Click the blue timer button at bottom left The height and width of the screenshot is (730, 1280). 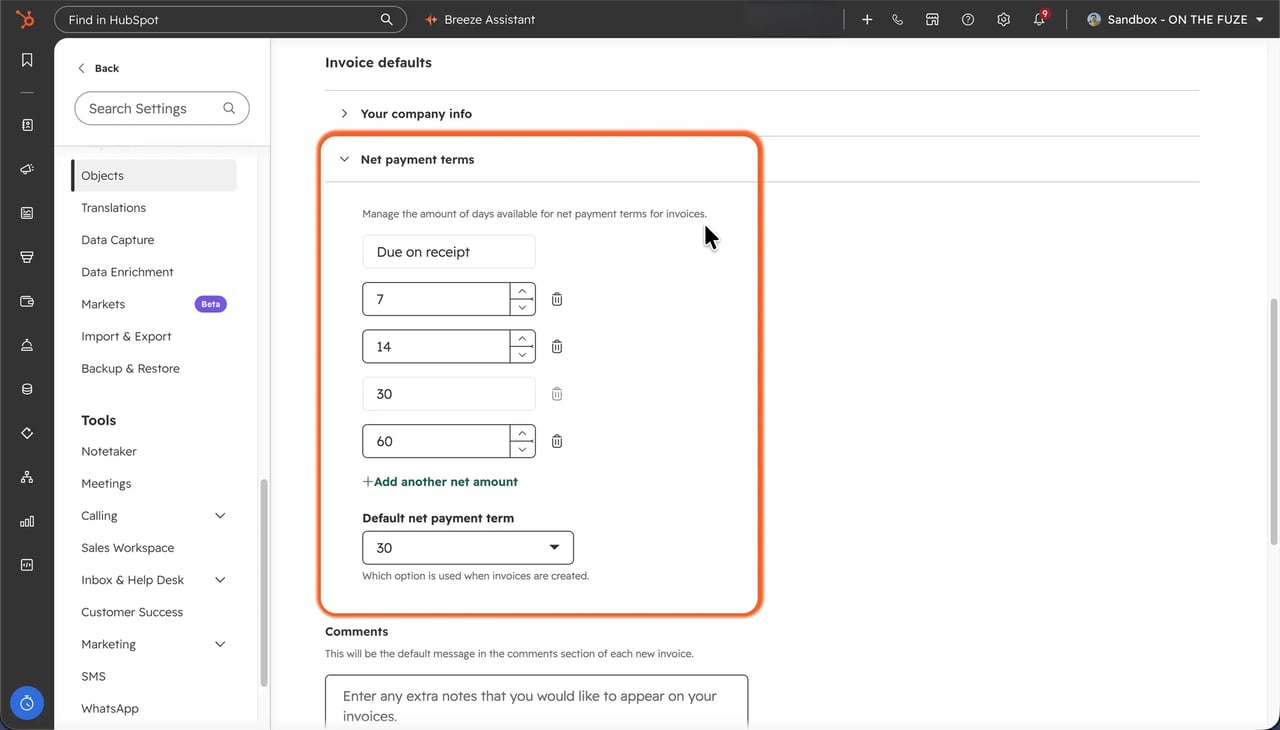click(x=27, y=703)
